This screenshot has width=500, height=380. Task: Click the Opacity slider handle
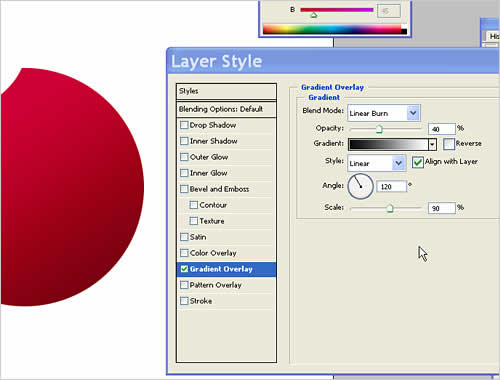coord(379,129)
